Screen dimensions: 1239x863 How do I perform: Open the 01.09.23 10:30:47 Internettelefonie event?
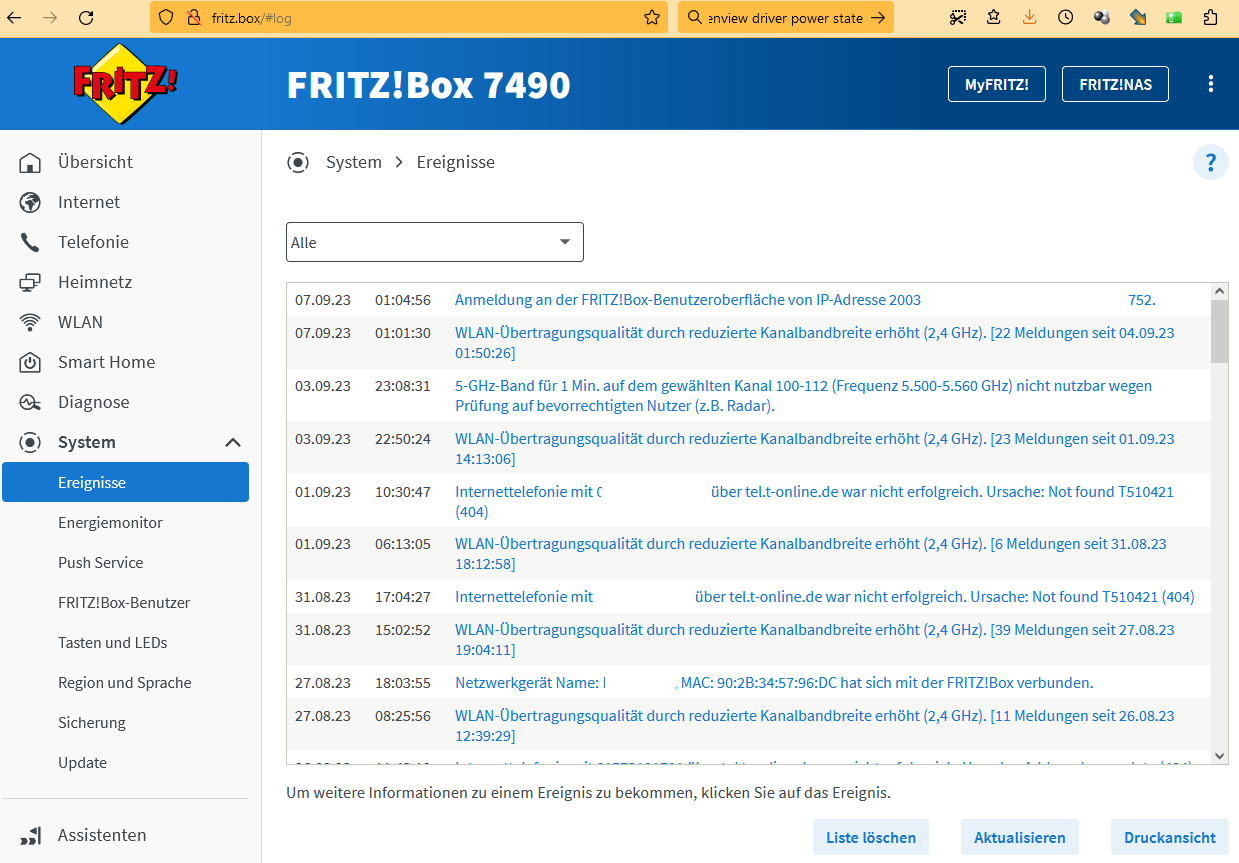[x=748, y=502]
